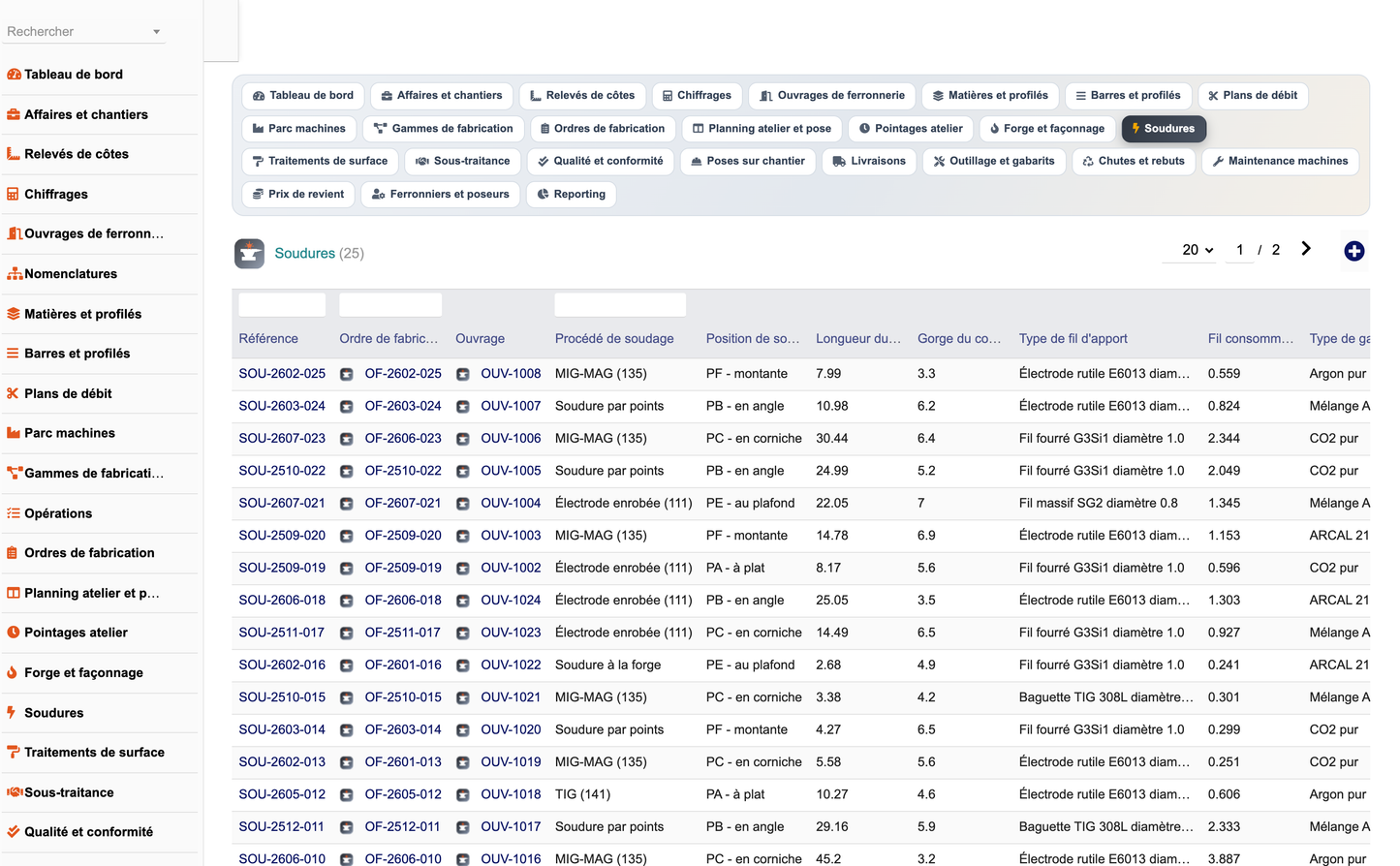Click the 'Soudure à la forge' cell

point(607,665)
